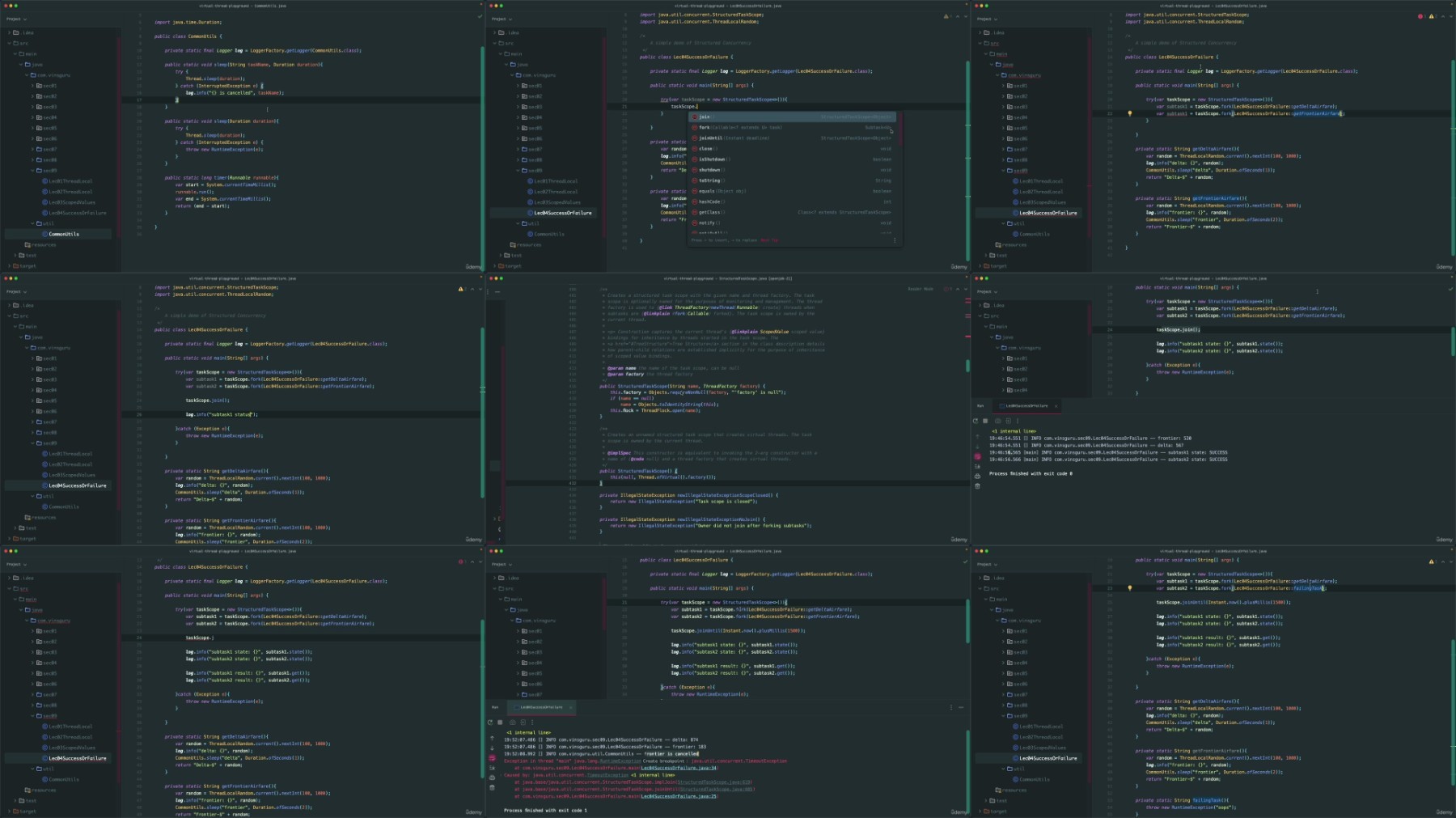Toggle soft-wrap in the exit code 0 console
Viewport: 1456px width, 818px height.
(x=977, y=457)
